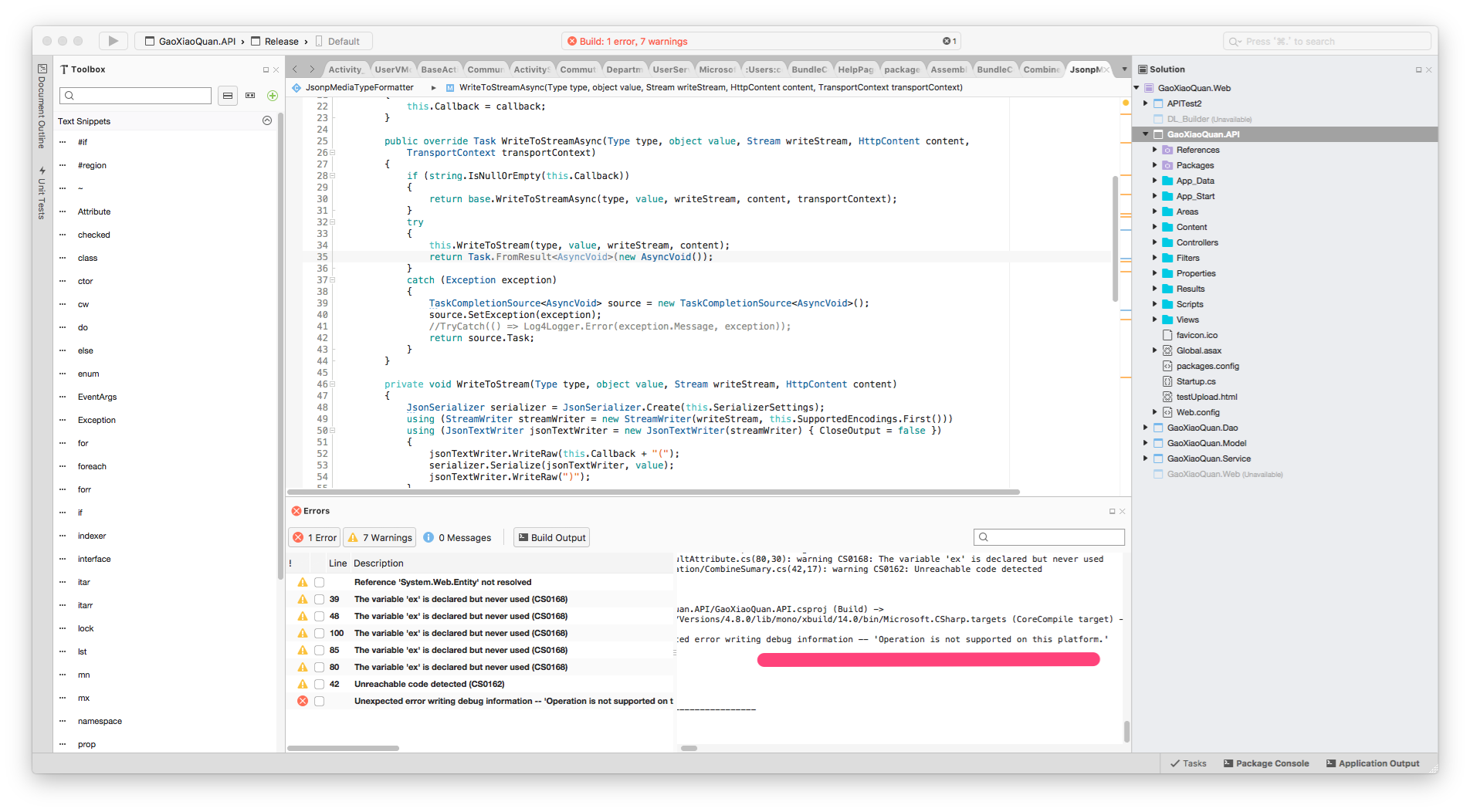The image size is (1470, 812).
Task: Check the box for the line 48 warning
Action: point(319,617)
